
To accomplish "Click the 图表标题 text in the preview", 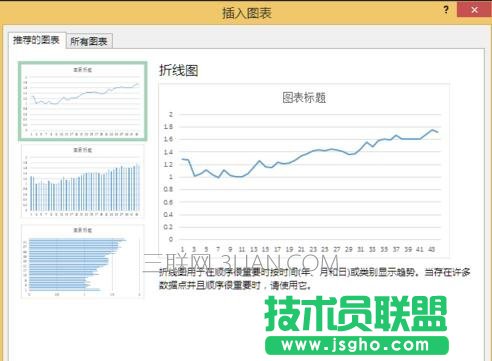I will point(304,98).
